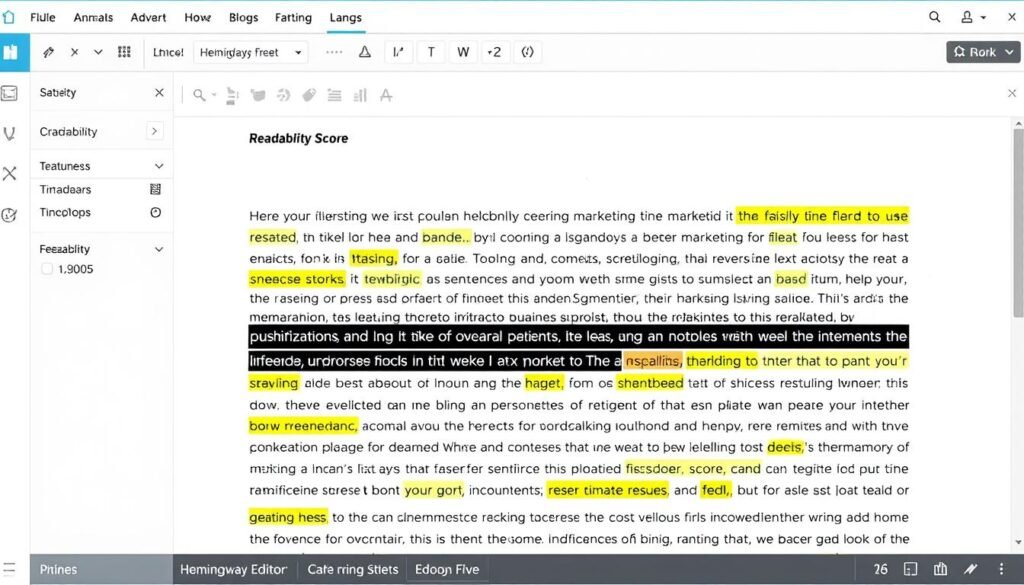
Task: Switch to the Edoon Five tab
Action: tap(447, 568)
